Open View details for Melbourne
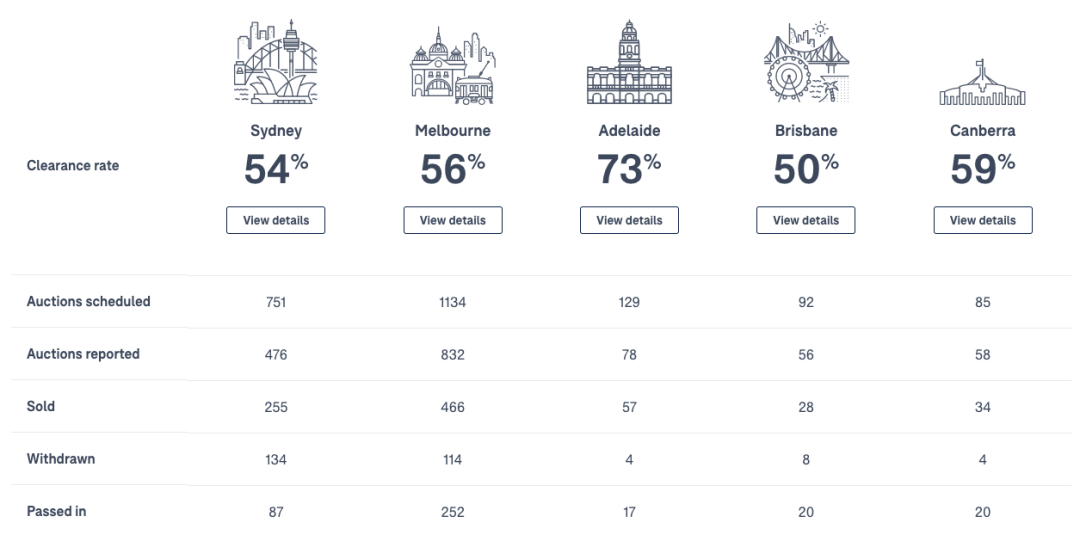The image size is (1080, 541). 453,221
